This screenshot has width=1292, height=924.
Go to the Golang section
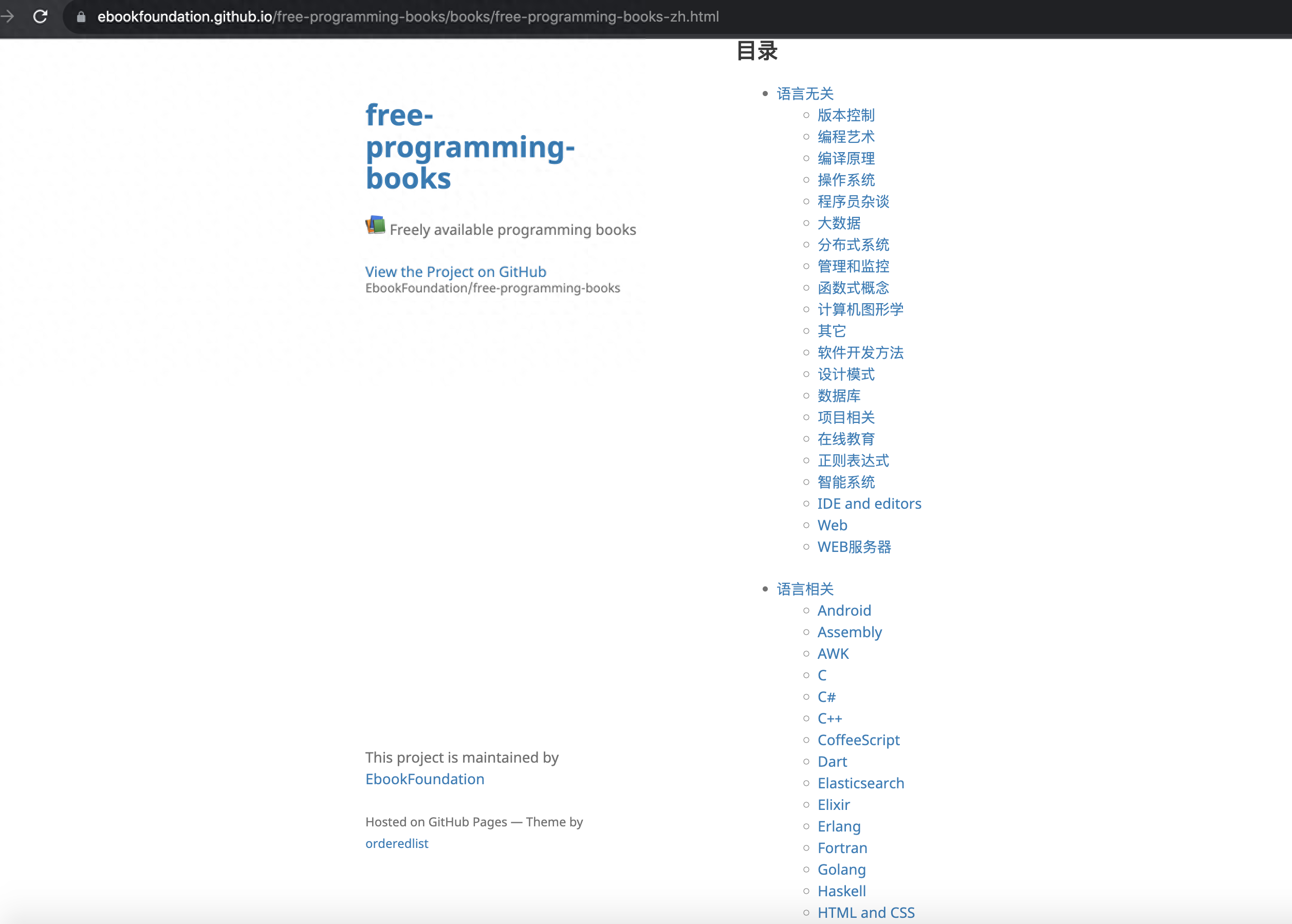point(841,870)
